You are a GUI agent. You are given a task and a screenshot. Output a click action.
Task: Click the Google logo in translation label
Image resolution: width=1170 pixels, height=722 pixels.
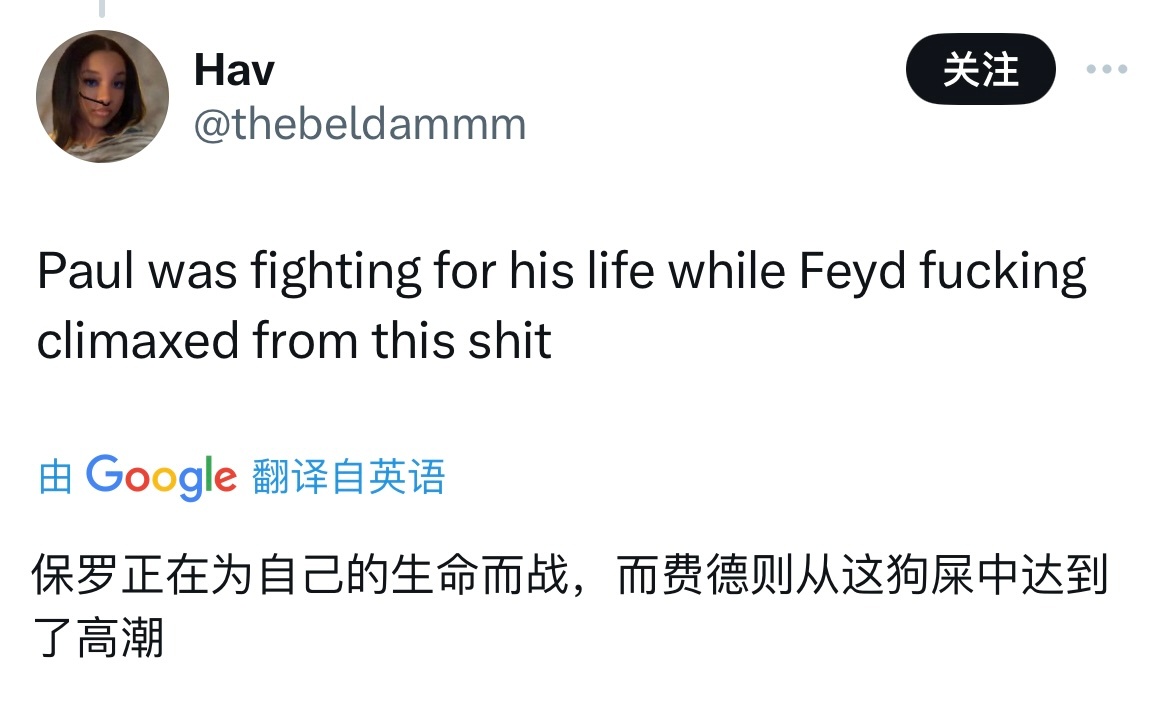pyautogui.click(x=161, y=477)
